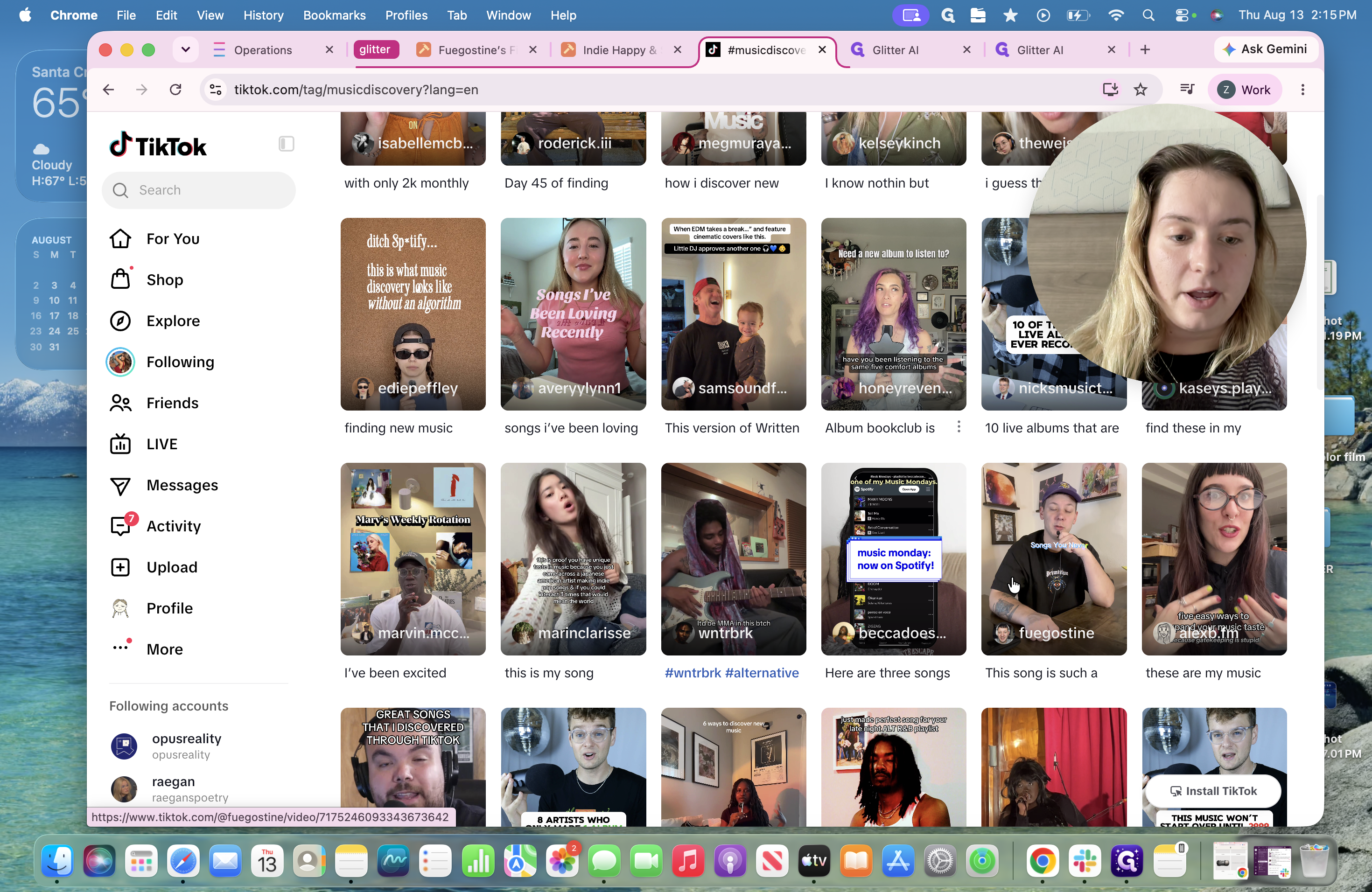
Task: Click the TikTok logo
Action: [x=158, y=145]
